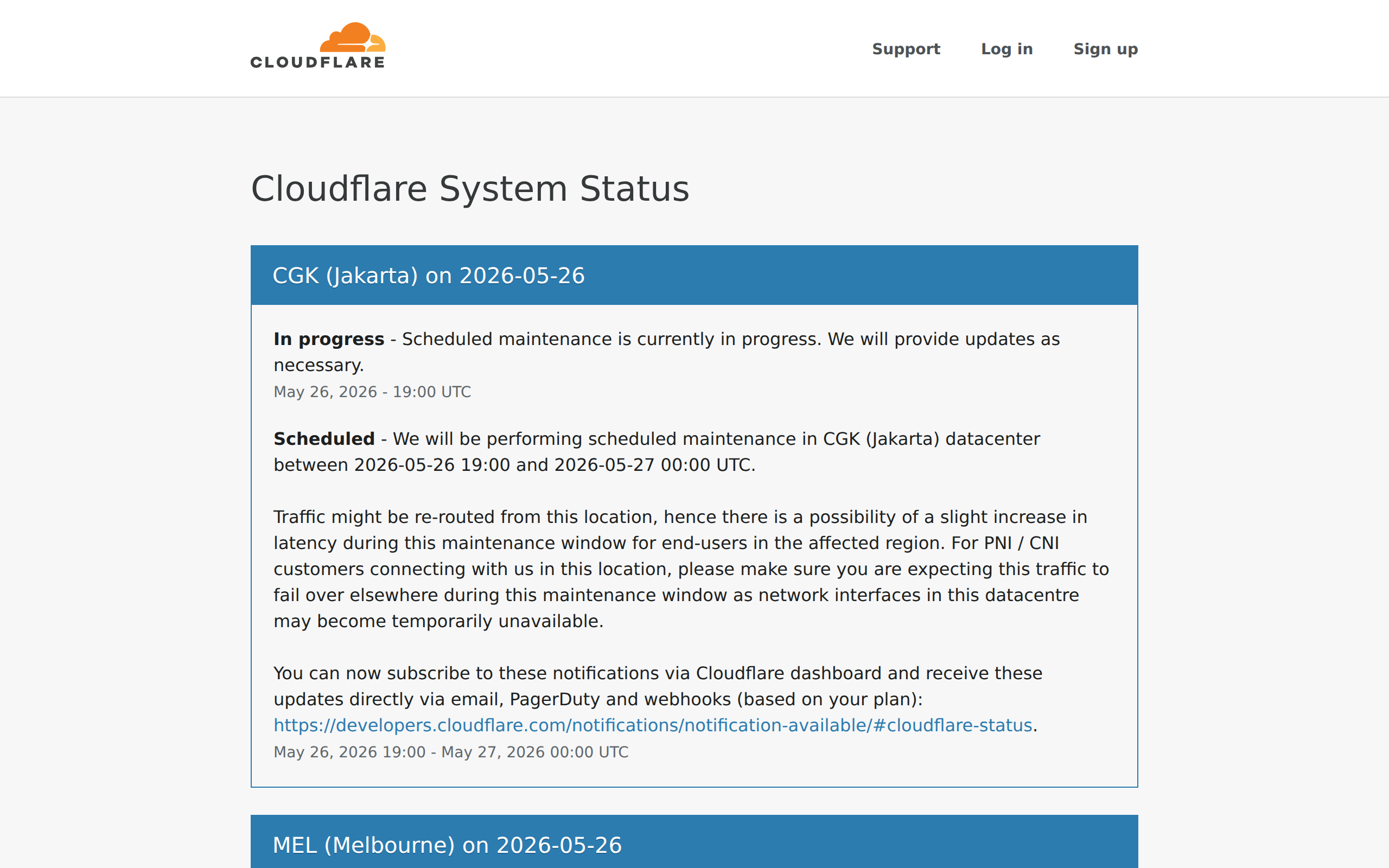Click the Cloudflare logo
This screenshot has height=868, width=1389.
coord(318,46)
